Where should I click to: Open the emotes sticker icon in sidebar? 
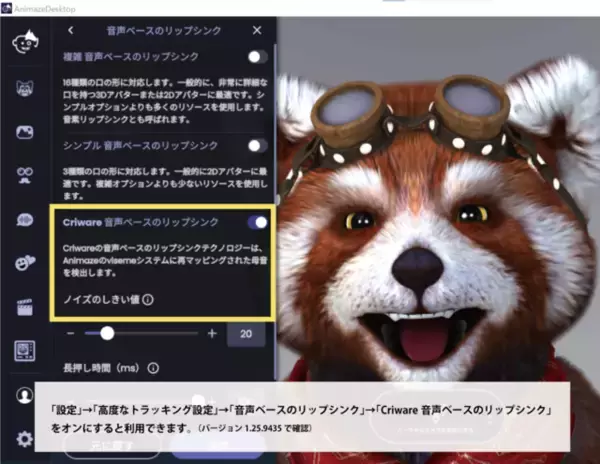coord(24,263)
